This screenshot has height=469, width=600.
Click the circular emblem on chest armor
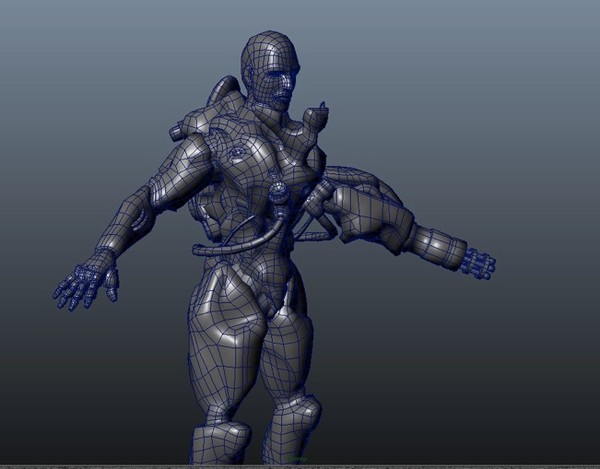[x=237, y=153]
